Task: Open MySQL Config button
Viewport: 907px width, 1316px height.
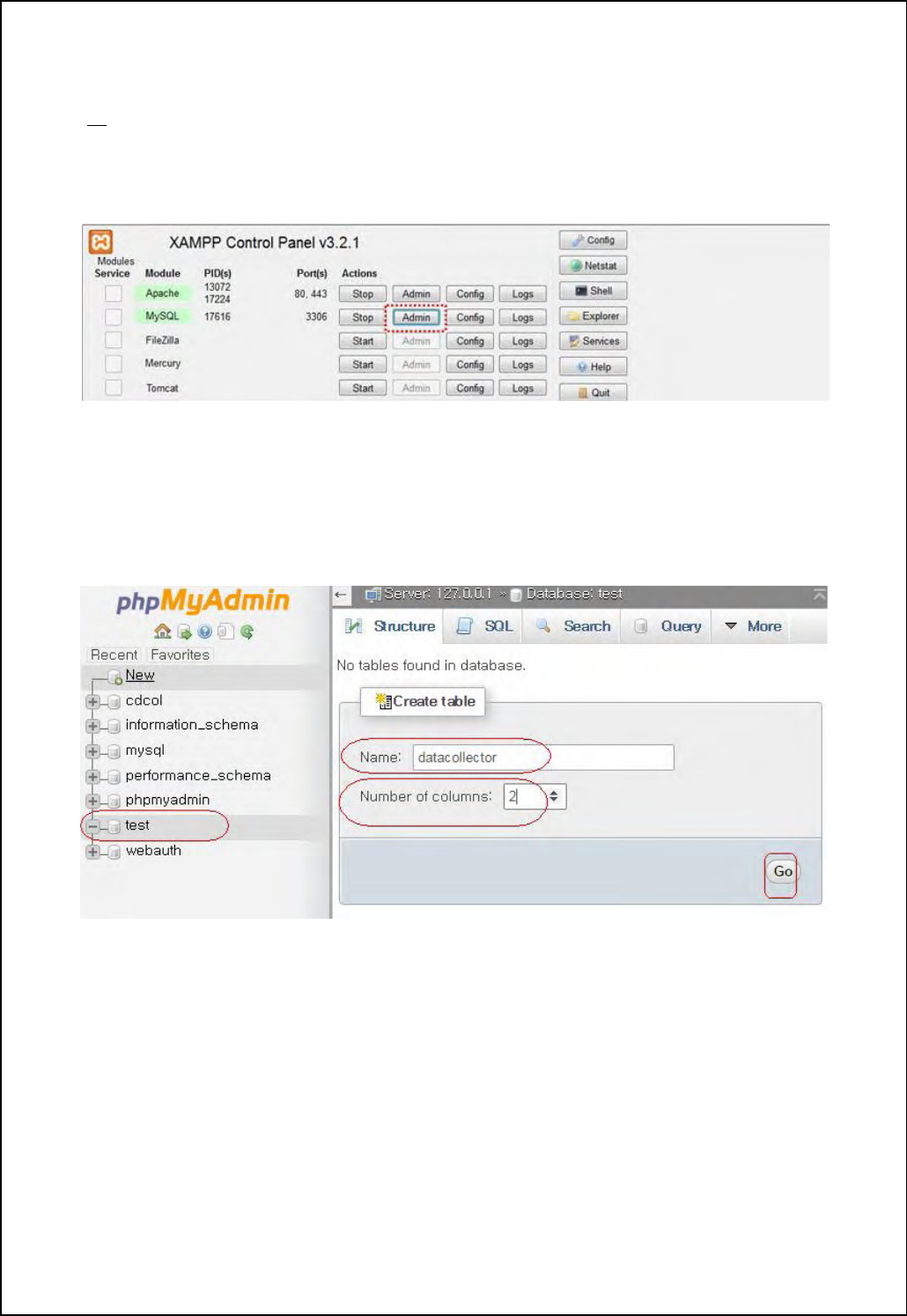Action: pyautogui.click(x=470, y=317)
